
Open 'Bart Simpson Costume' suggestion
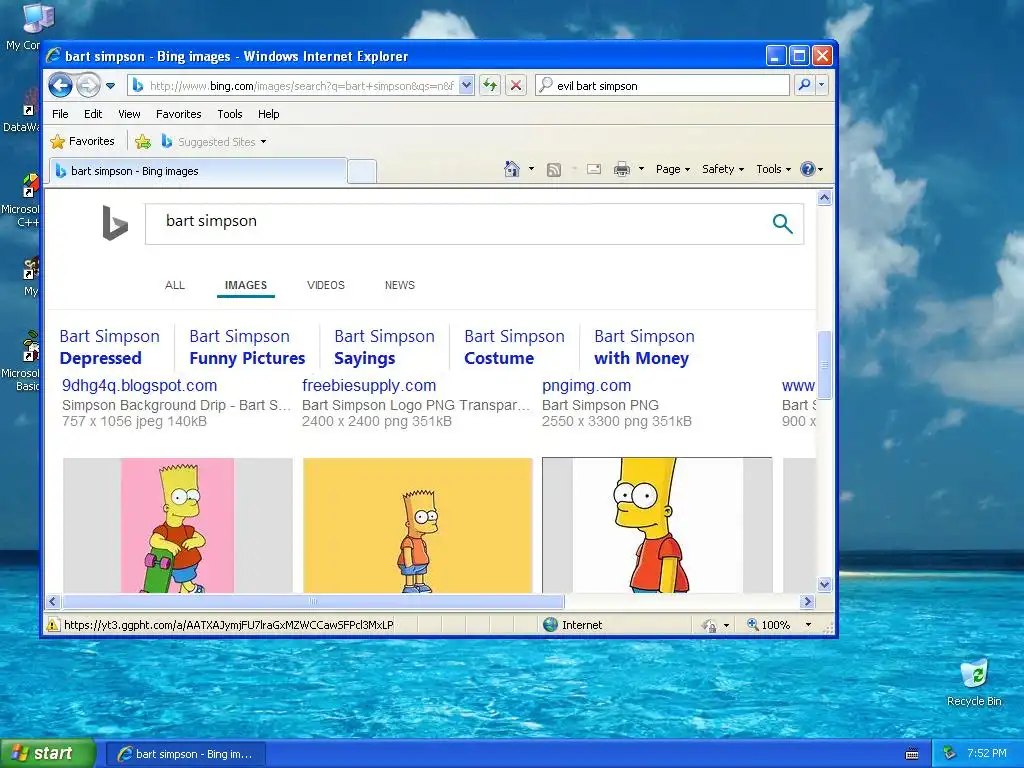coord(514,347)
